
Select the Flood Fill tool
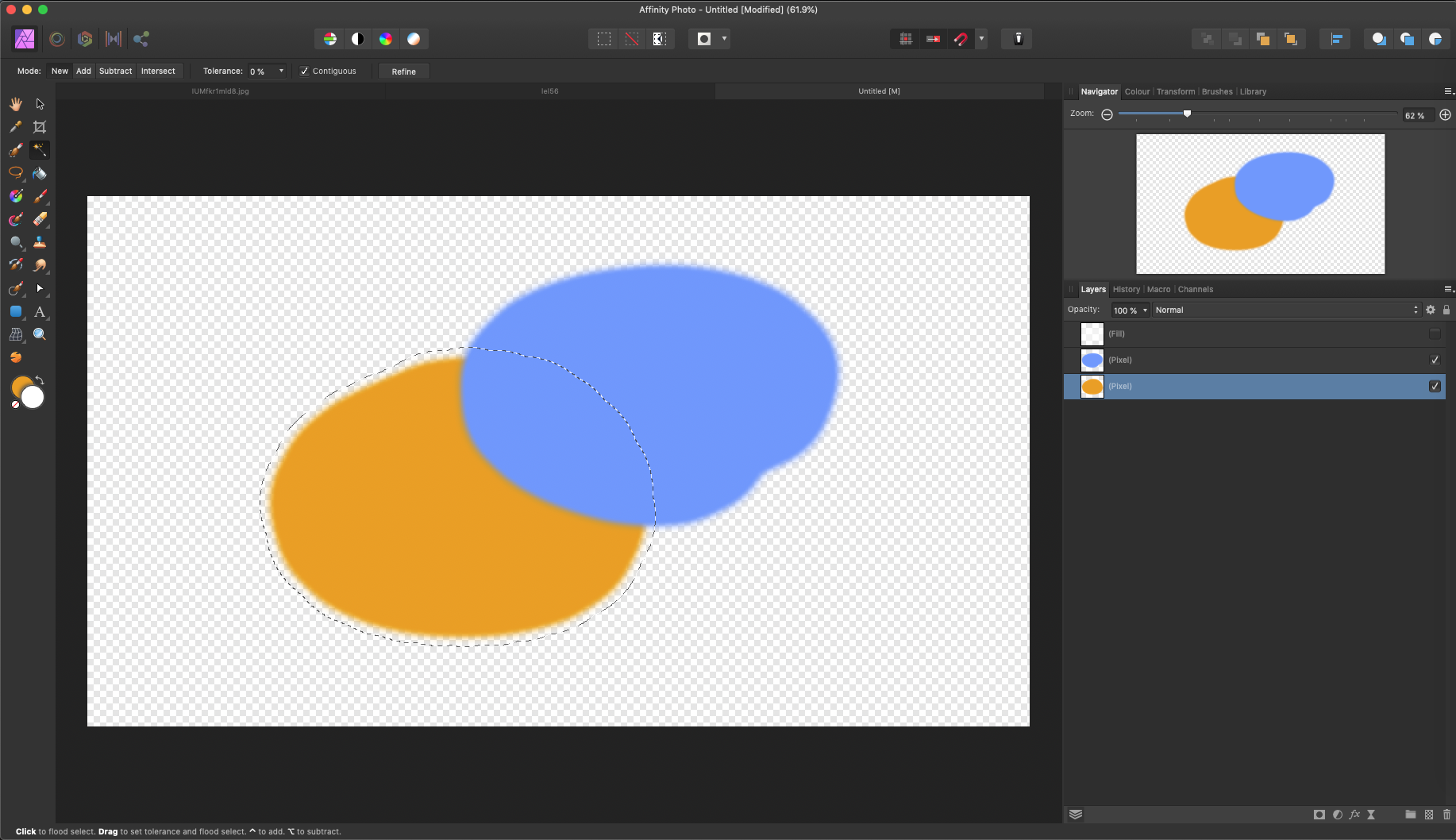coord(40,173)
